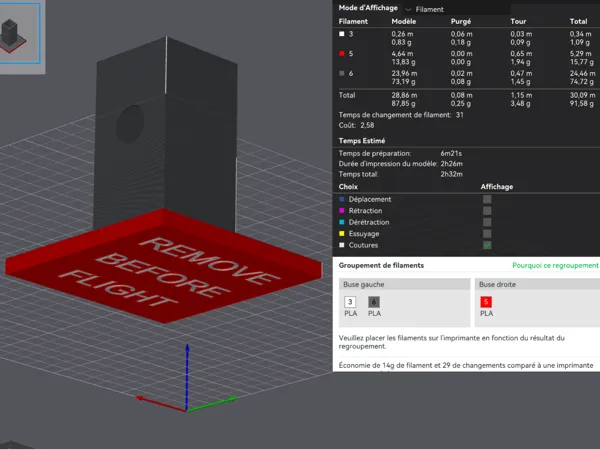
Task: Click white color swatch for filament 3
Action: coord(342,34)
